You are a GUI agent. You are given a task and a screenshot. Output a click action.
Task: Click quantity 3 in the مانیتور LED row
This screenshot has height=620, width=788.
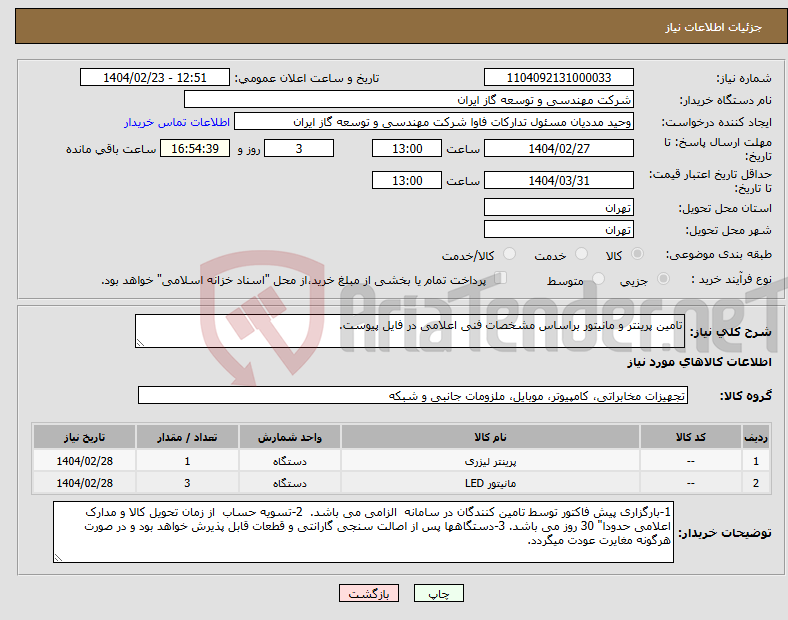[x=187, y=483]
